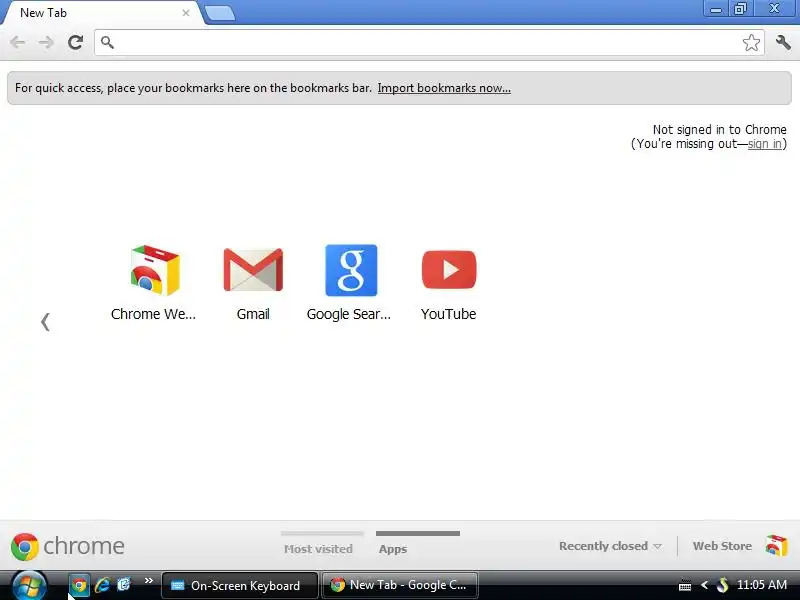Select New Tab - Google Chrome taskbar button
Viewport: 800px width, 600px height.
(x=400, y=585)
